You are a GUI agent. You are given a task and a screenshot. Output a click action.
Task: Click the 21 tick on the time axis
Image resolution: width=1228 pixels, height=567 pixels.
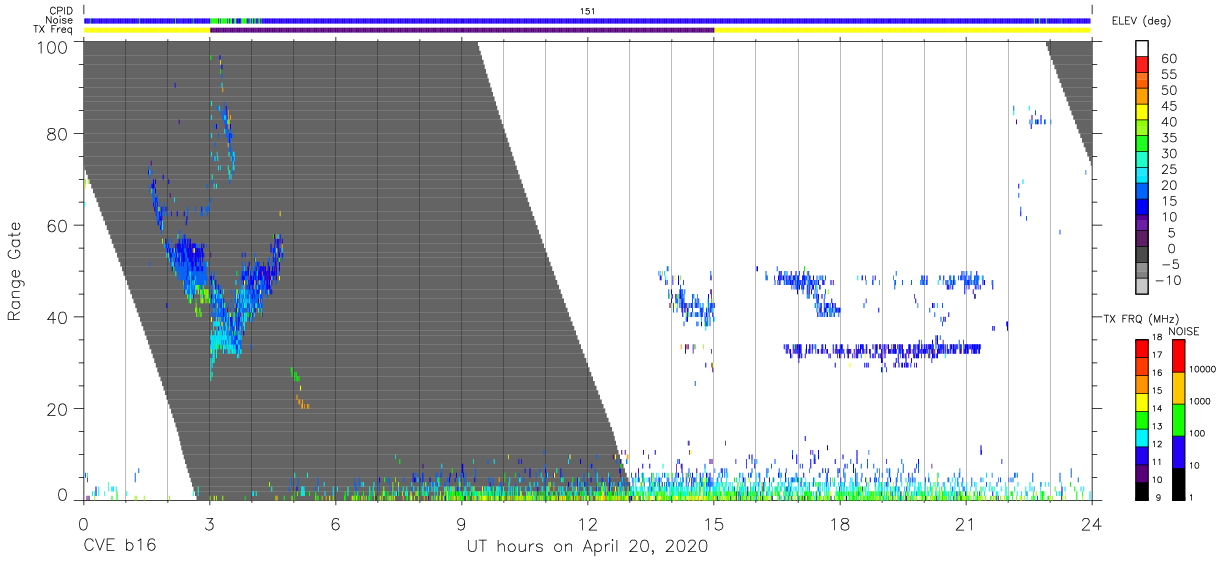(966, 523)
